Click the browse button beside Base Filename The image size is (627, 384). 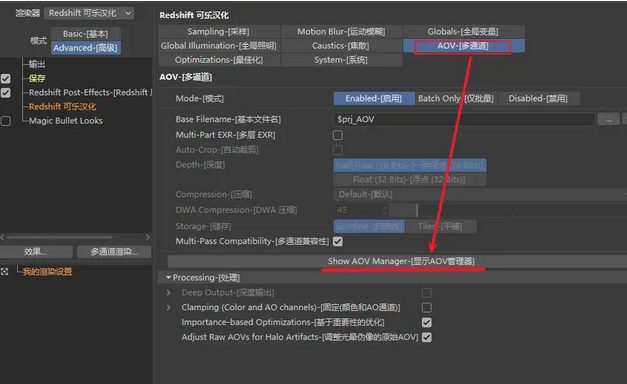pyautogui.click(x=608, y=119)
